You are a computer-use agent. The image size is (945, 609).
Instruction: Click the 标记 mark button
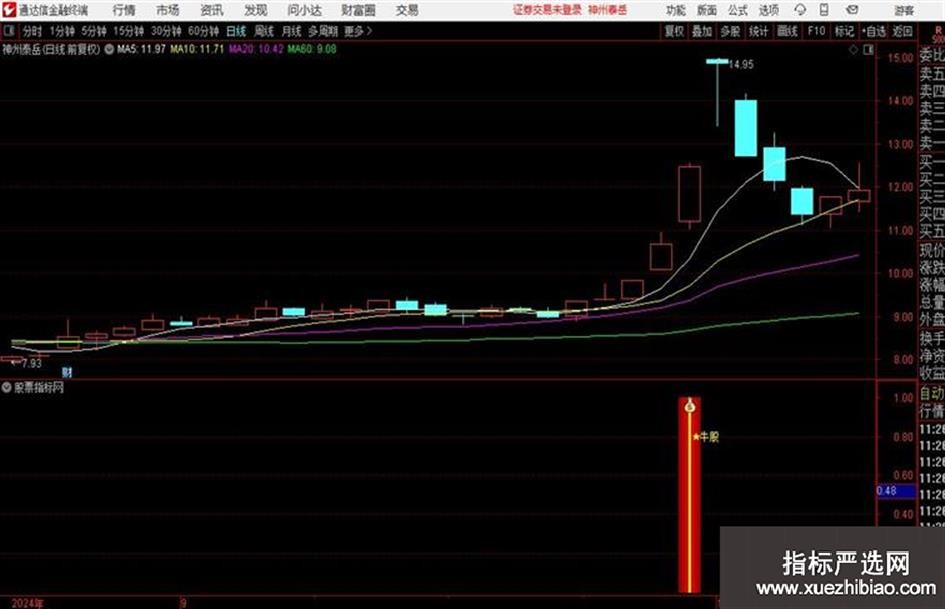pyautogui.click(x=844, y=31)
